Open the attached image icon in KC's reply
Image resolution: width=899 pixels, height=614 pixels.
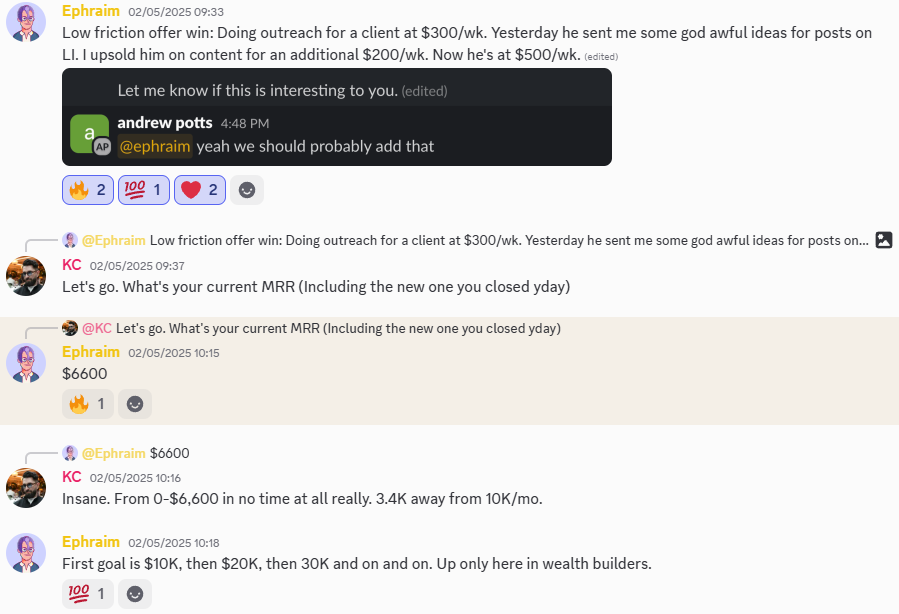[884, 240]
